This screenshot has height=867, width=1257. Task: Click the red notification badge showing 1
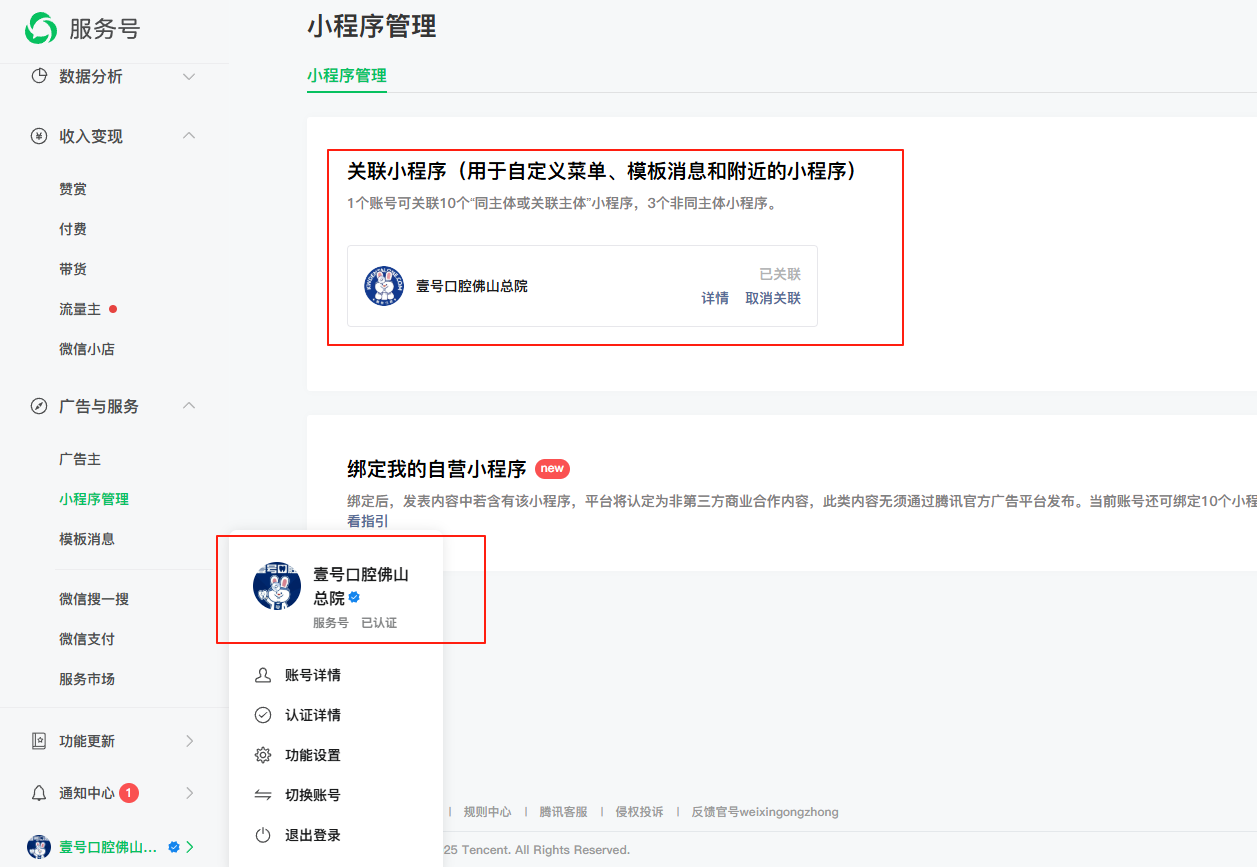point(129,793)
